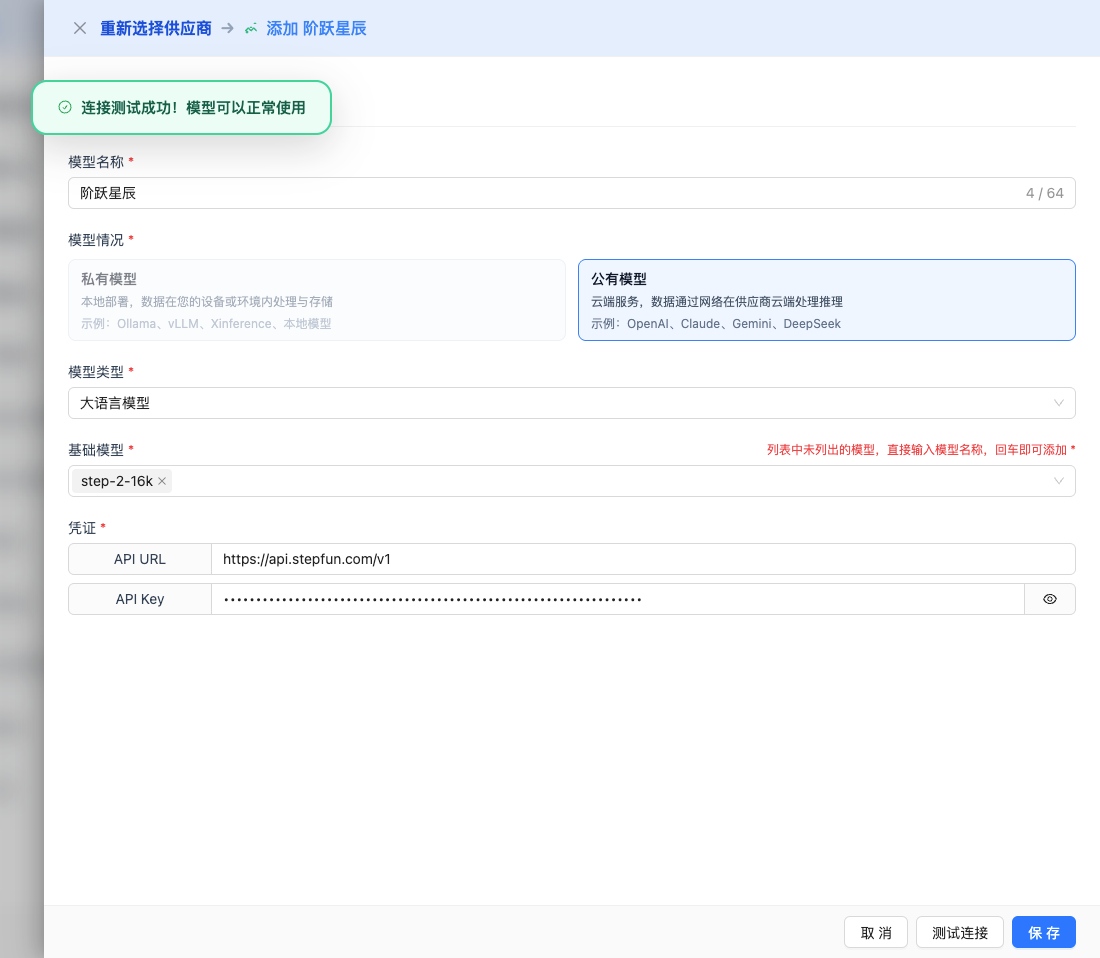Select the 公有模型 option card
Screen dimensions: 1100x958
[826, 300]
